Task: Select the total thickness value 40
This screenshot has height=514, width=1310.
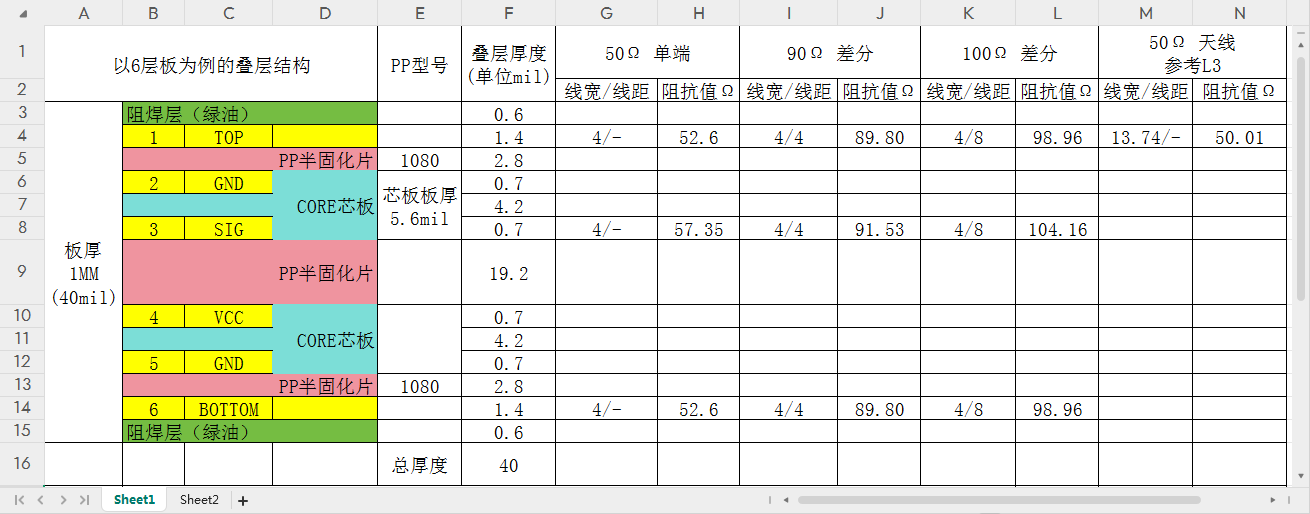Action: coord(508,464)
